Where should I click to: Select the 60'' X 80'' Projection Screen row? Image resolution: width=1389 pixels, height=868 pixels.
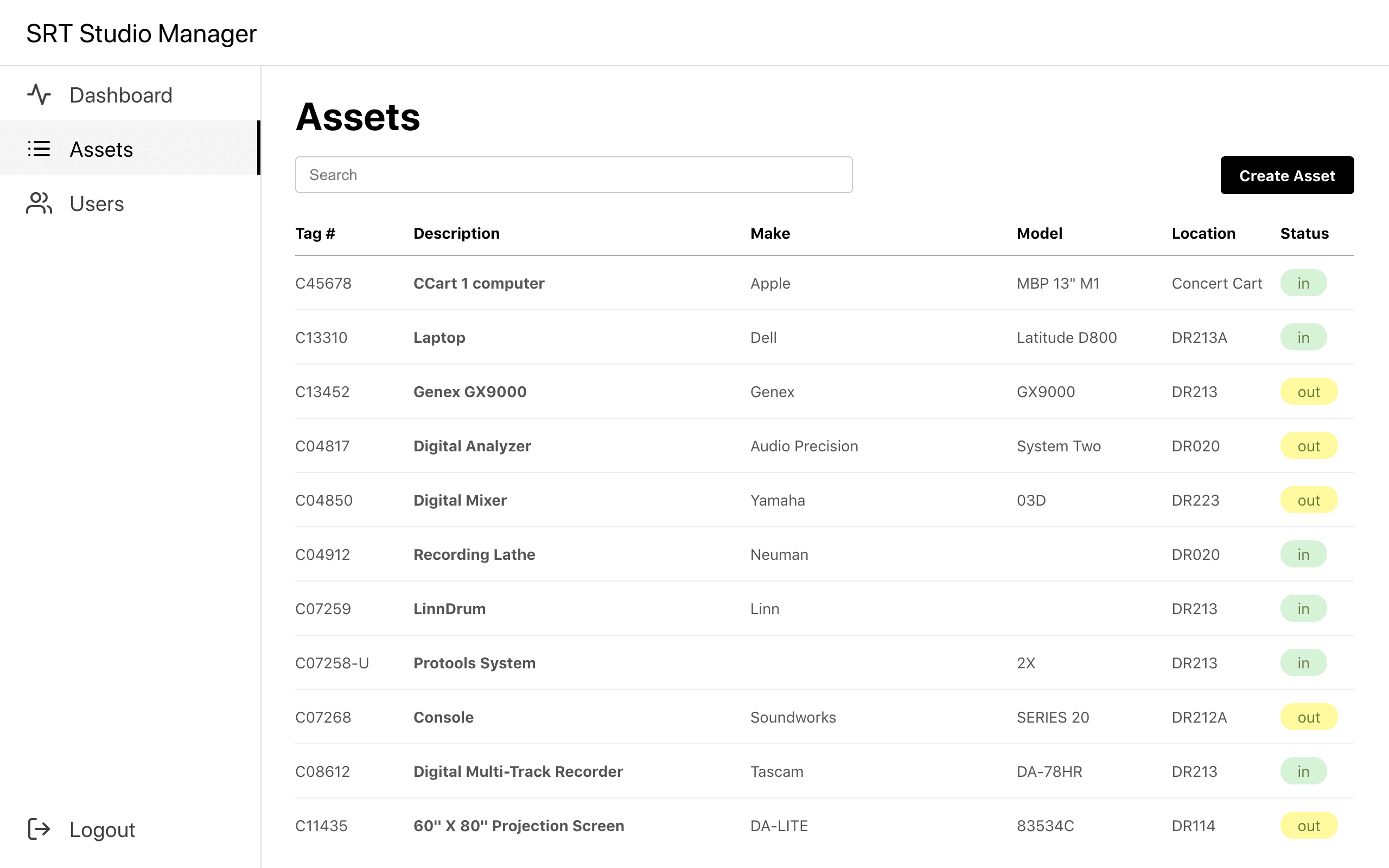[518, 826]
